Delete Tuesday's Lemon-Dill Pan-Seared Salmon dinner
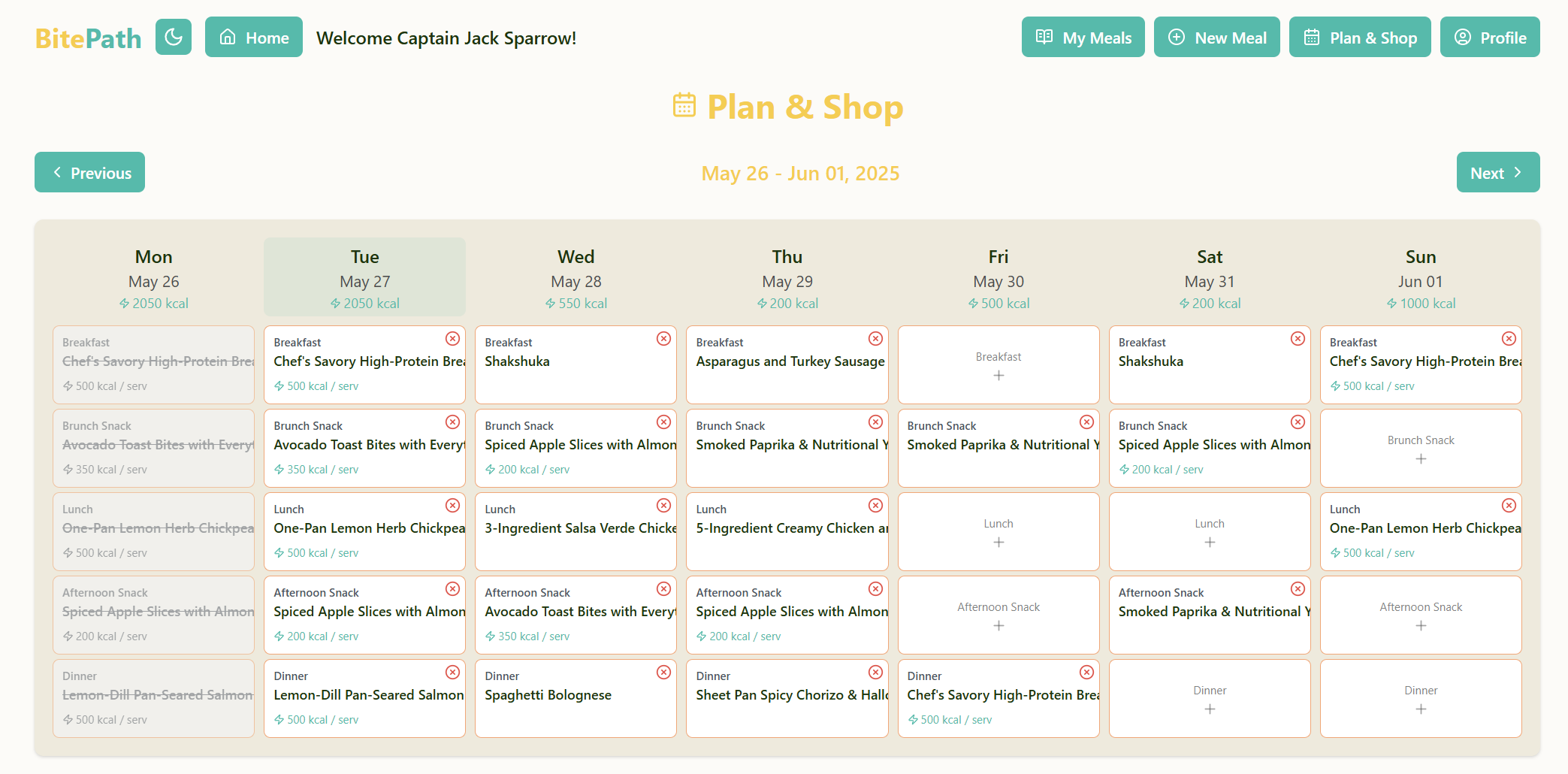Screen dimensions: 1568x774 (x=452, y=673)
